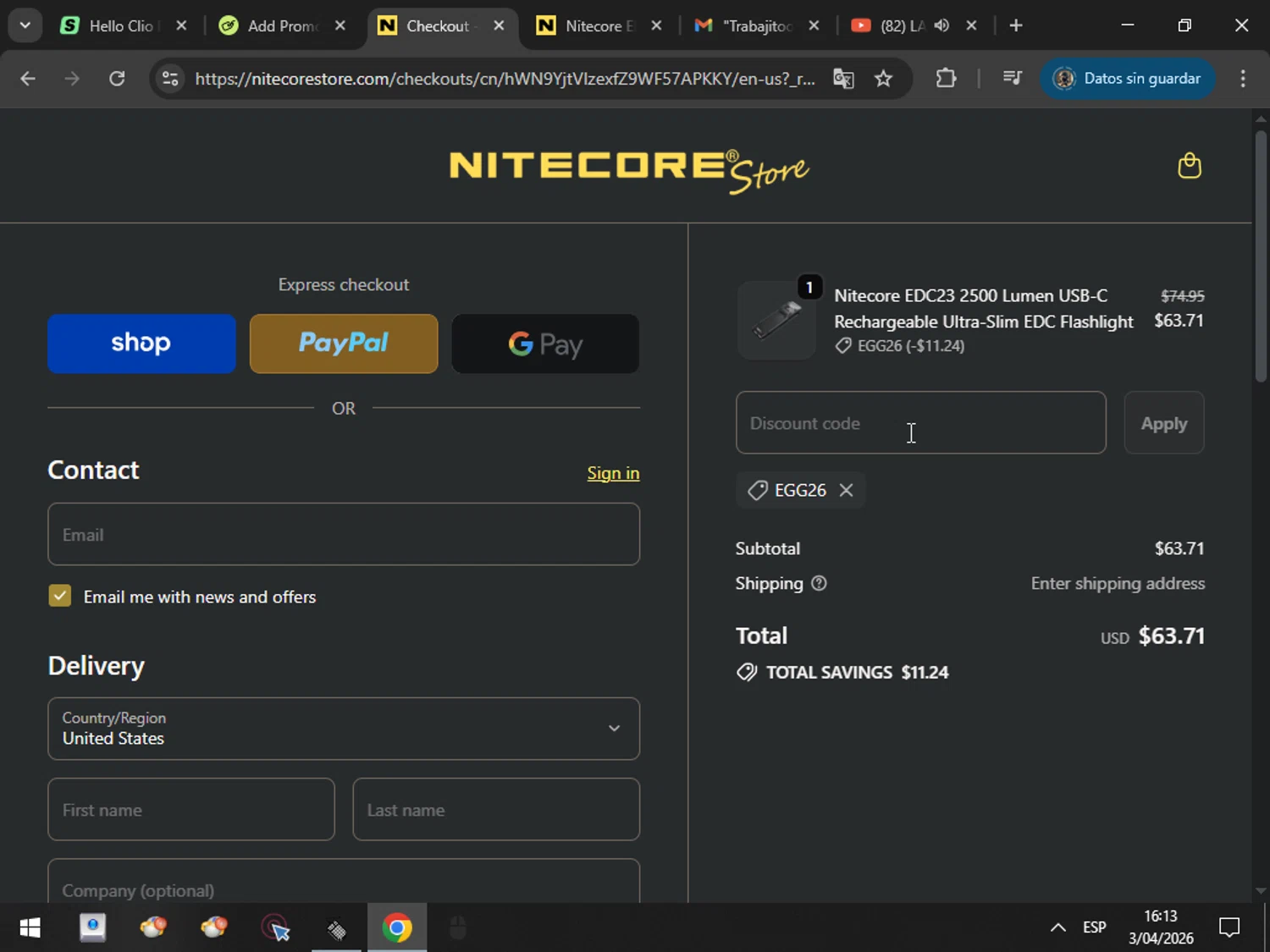The width and height of the screenshot is (1270, 952).
Task: Click the cursor app icon on taskbar
Action: pyautogui.click(x=276, y=928)
